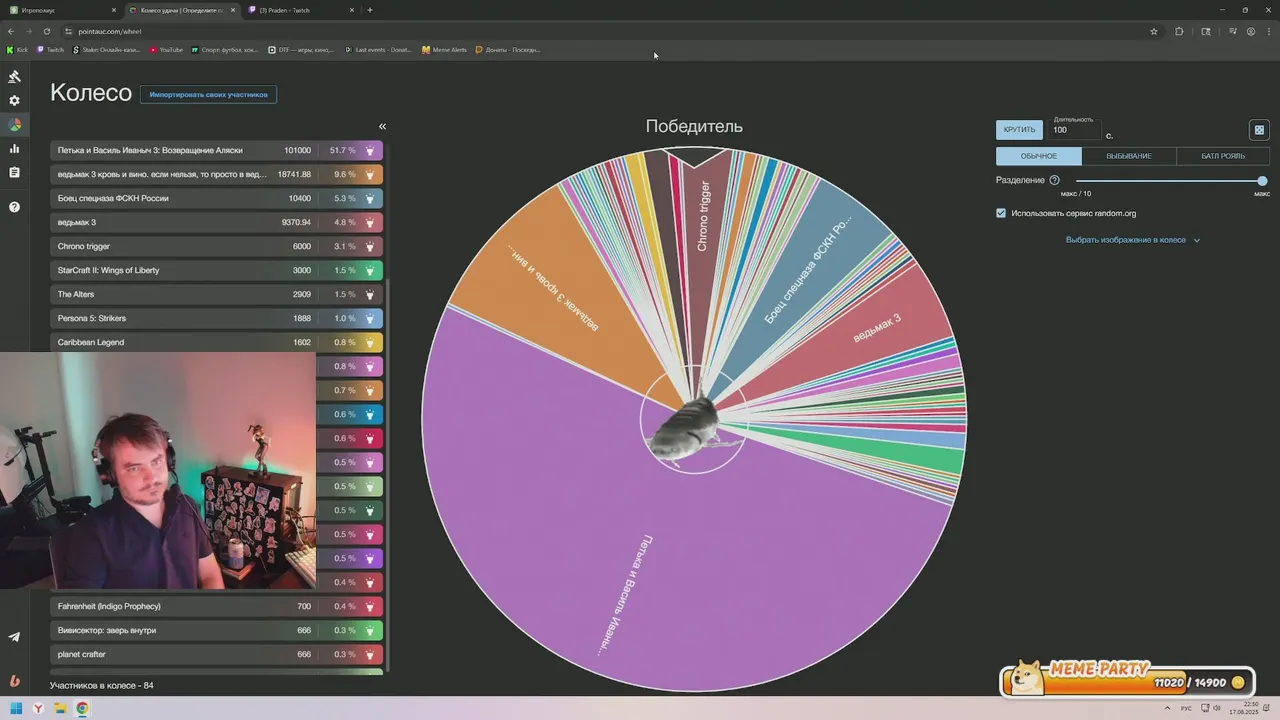Image resolution: width=1280 pixels, height=720 pixels.
Task: Open the Last events - Donat bookmark
Action: coord(378,49)
